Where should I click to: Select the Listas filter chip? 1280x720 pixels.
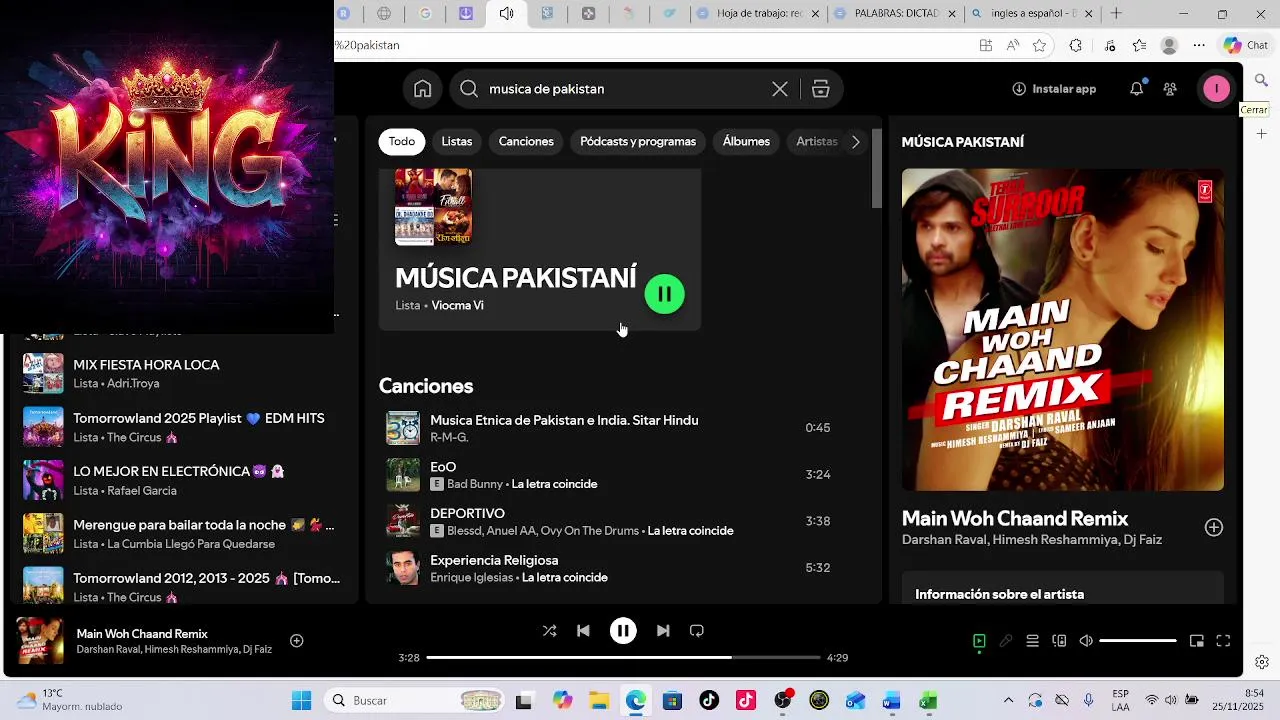point(457,142)
